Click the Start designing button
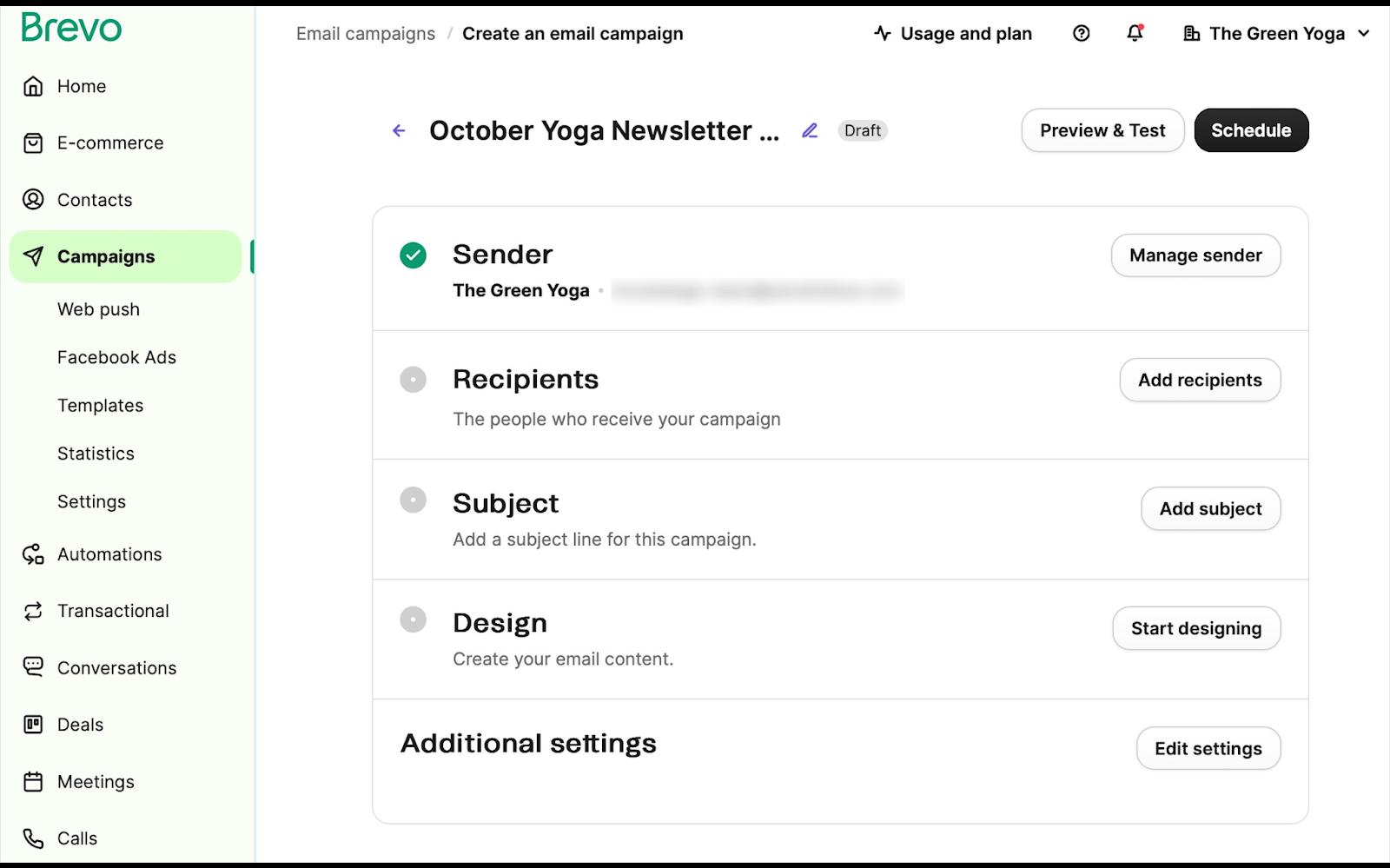Image resolution: width=1390 pixels, height=868 pixels. pyautogui.click(x=1196, y=628)
